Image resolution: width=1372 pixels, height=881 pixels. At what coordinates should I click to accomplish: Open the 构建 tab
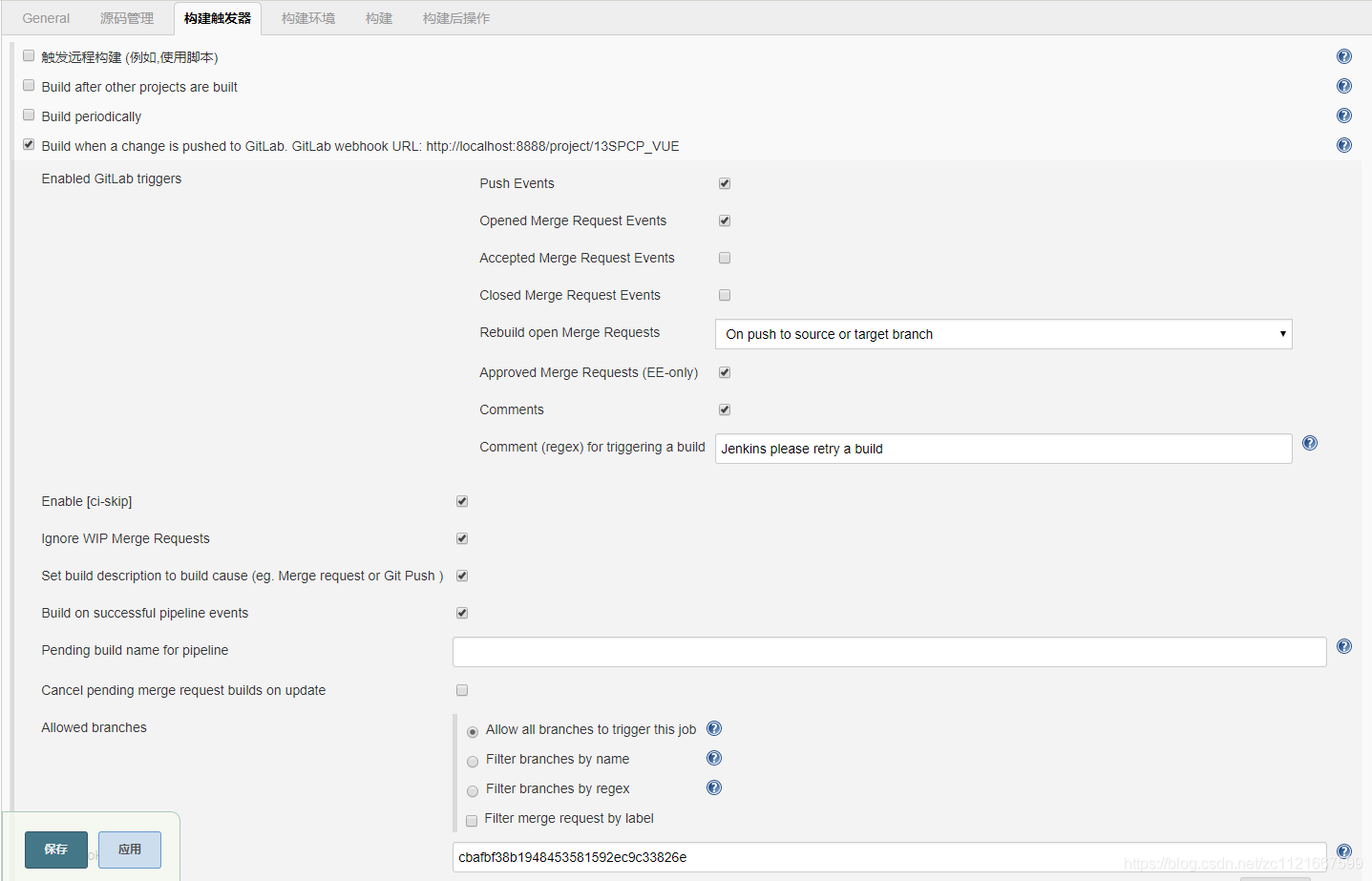point(379,18)
